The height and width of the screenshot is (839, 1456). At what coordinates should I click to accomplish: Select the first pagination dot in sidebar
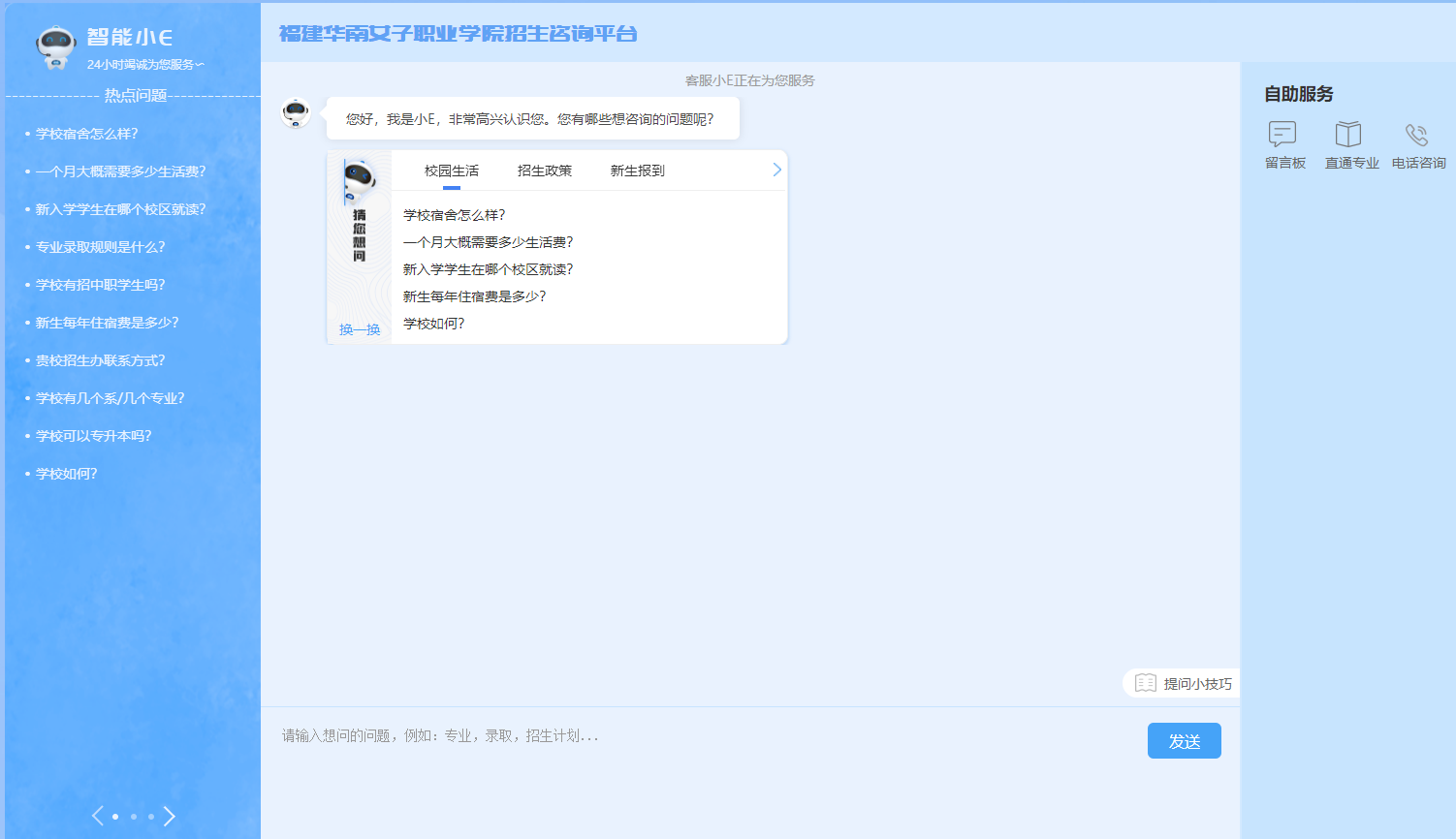click(x=115, y=817)
